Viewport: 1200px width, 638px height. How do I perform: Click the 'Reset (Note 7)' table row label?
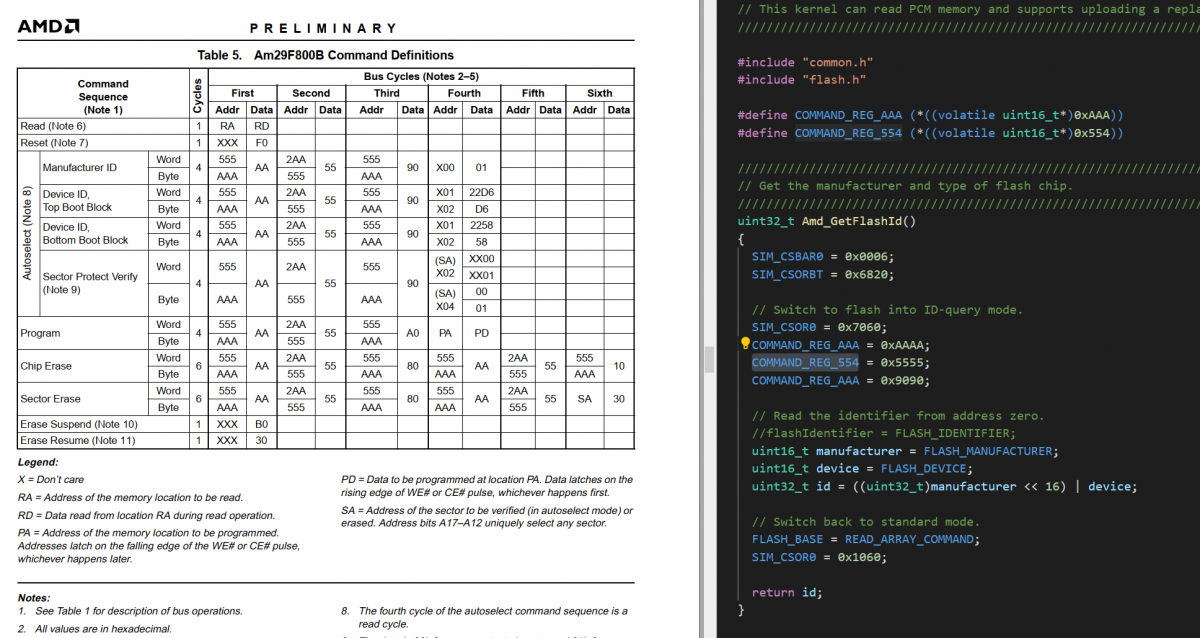click(x=54, y=143)
